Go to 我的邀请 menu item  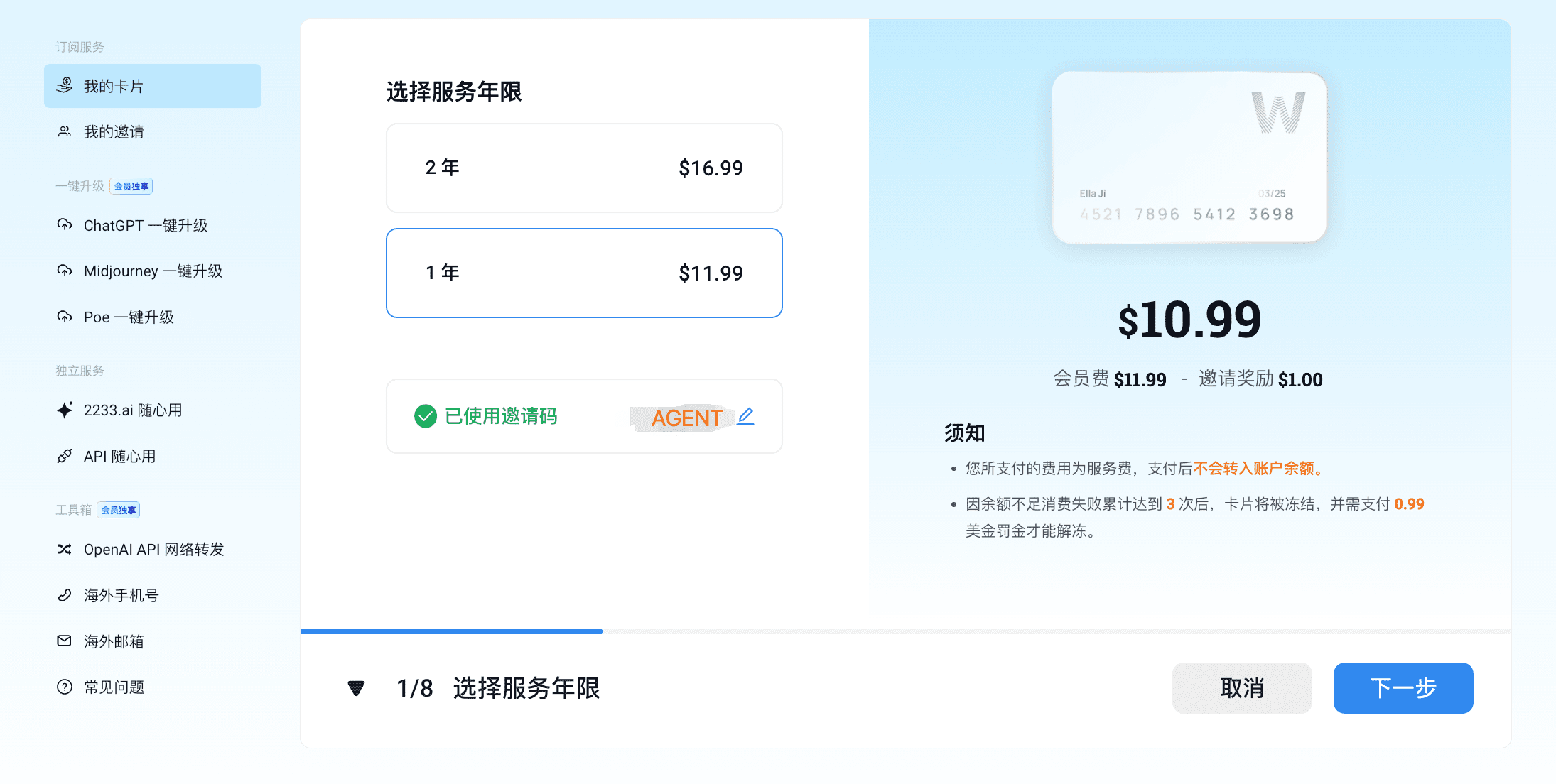coord(153,132)
